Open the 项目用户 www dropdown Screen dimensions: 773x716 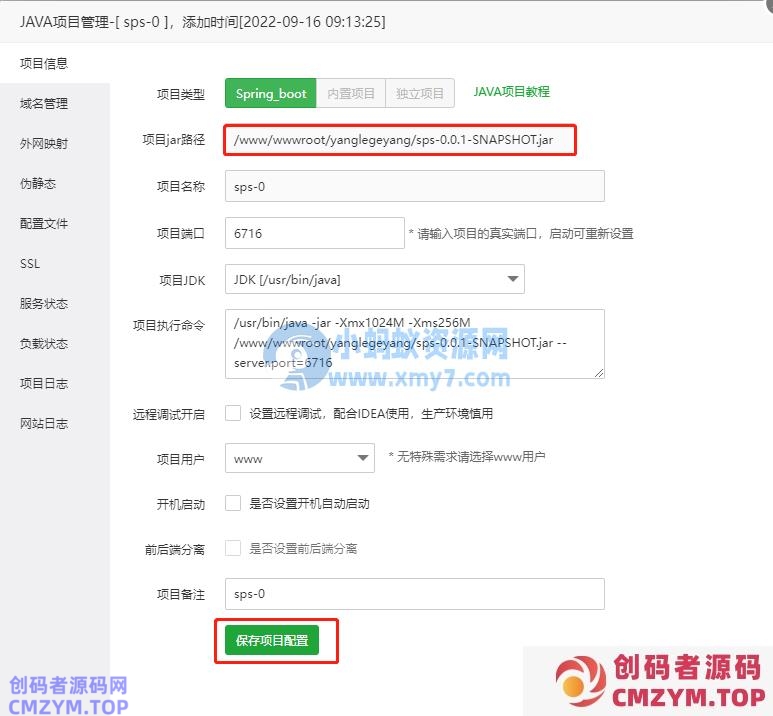[x=299, y=458]
